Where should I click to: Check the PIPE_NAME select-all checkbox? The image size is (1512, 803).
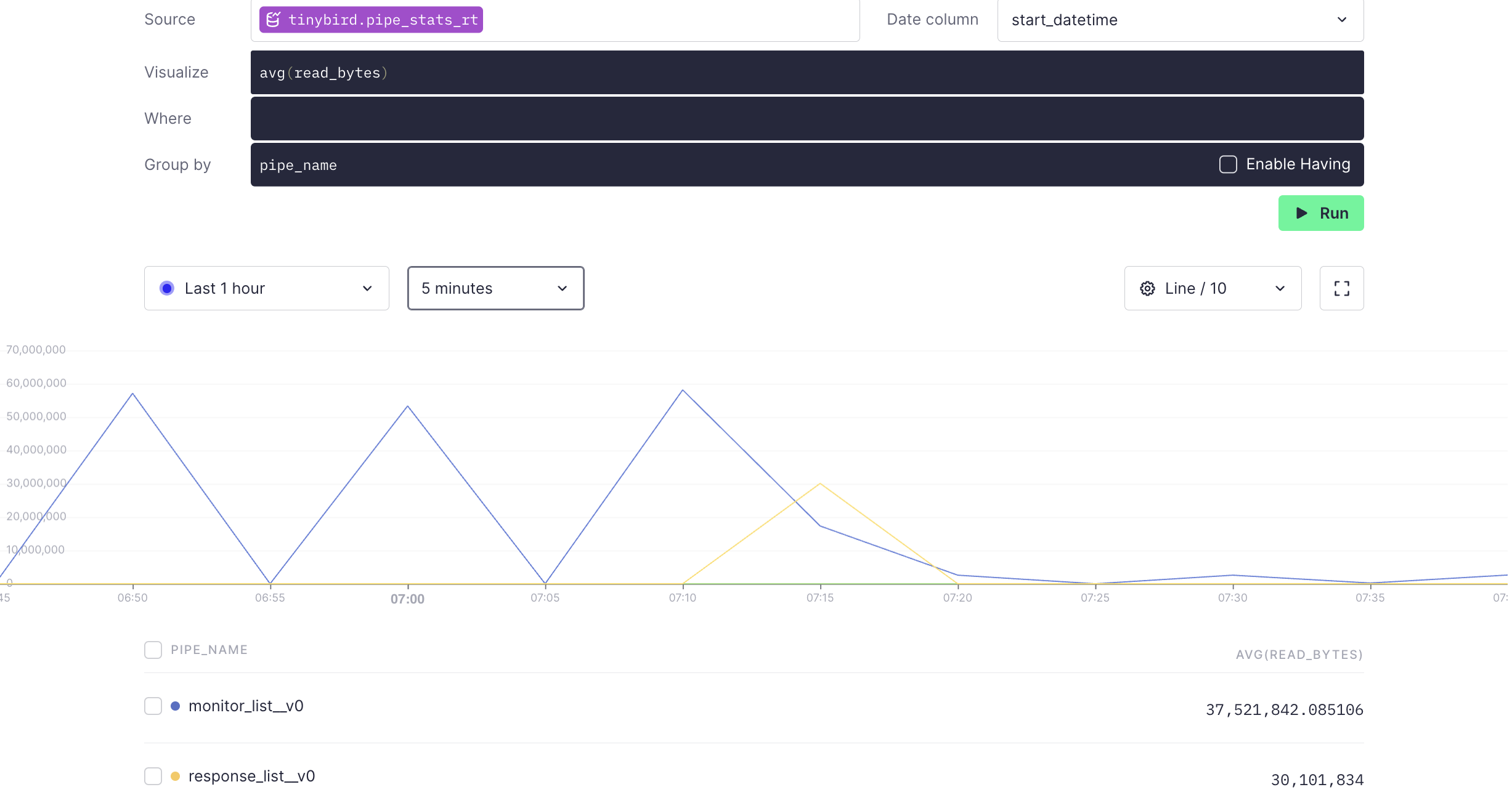click(x=152, y=650)
